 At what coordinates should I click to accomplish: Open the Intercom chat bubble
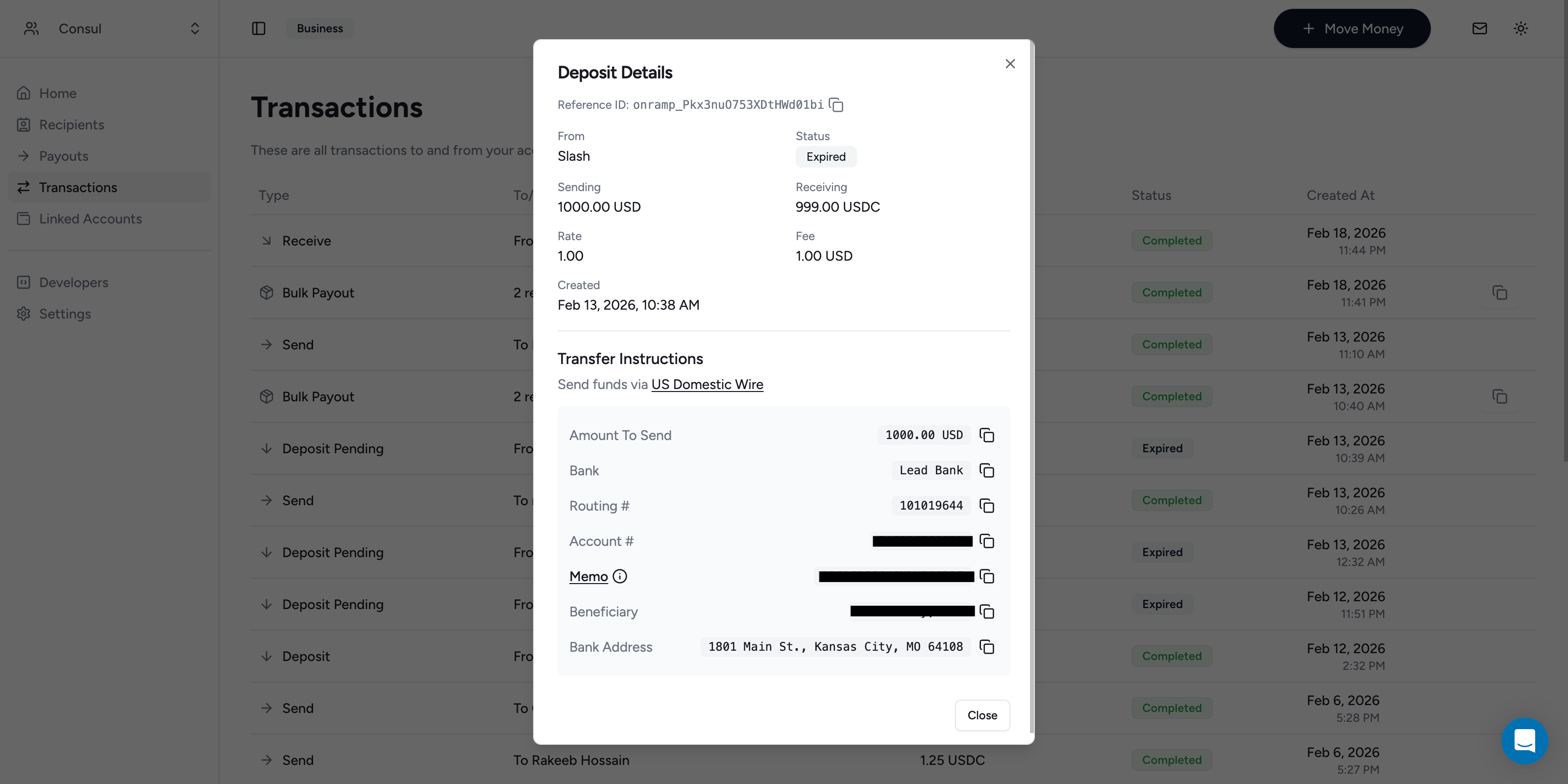tap(1525, 741)
